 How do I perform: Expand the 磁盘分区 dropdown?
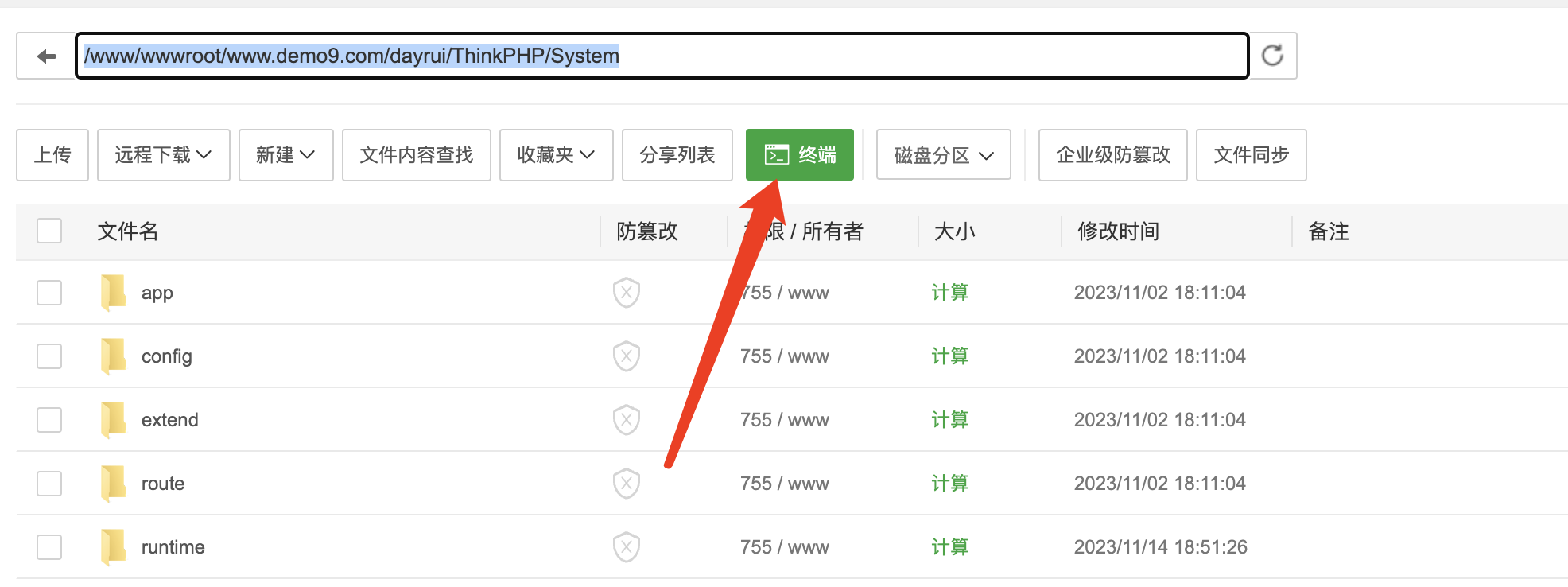pos(944,155)
